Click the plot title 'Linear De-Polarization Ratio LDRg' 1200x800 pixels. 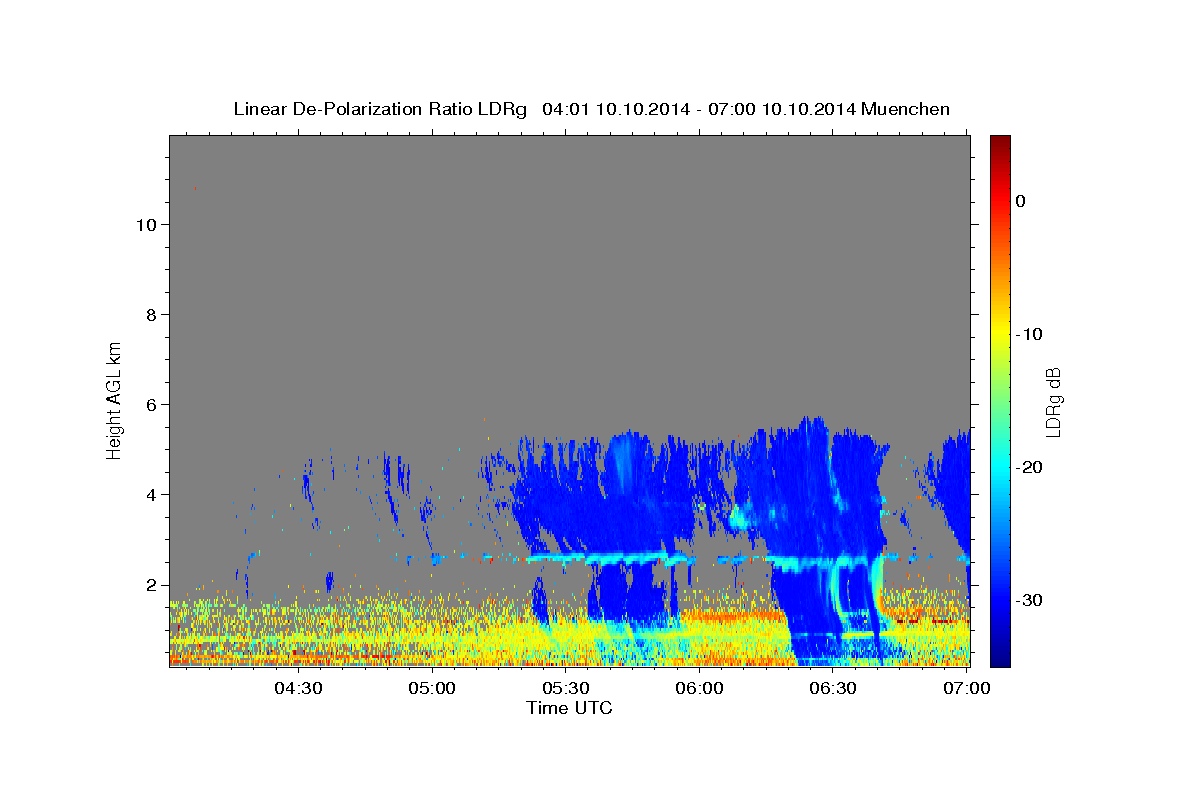coord(379,109)
